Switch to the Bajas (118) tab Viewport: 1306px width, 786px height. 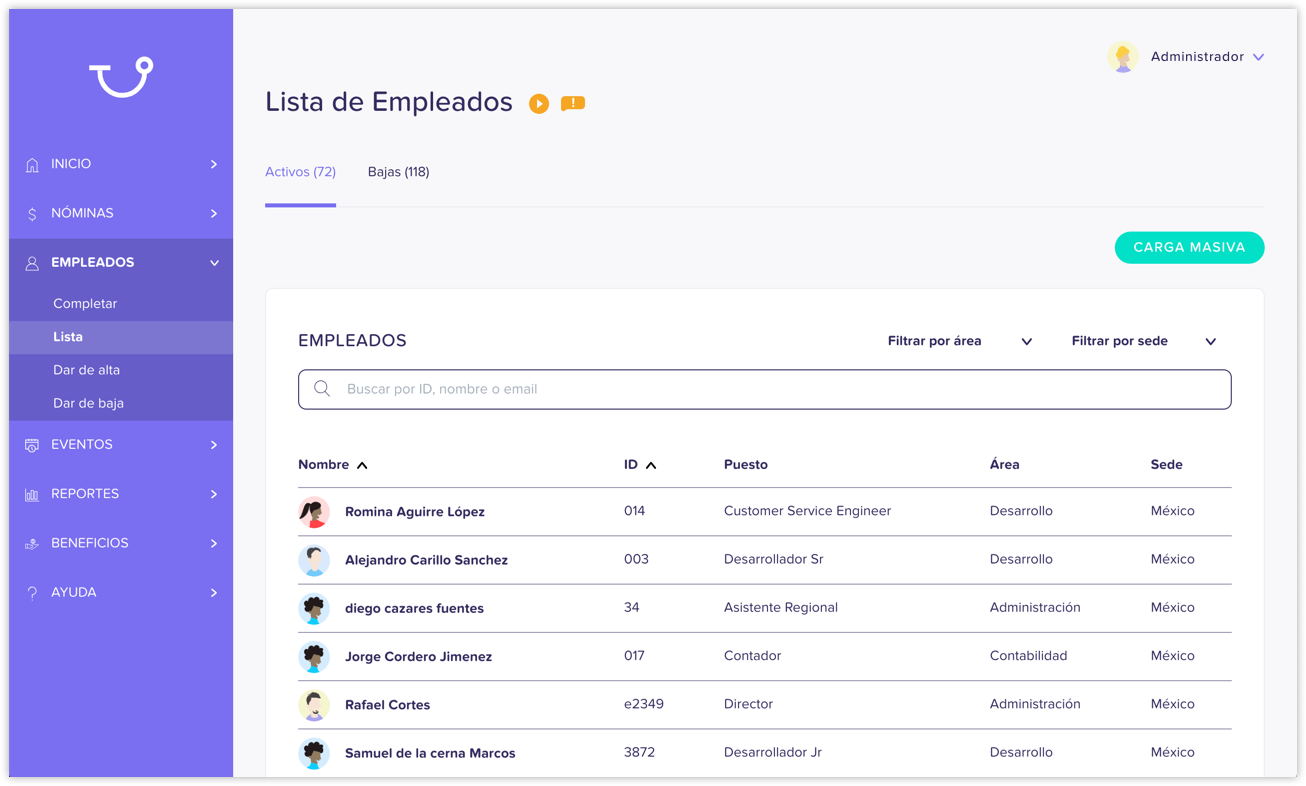click(x=398, y=172)
